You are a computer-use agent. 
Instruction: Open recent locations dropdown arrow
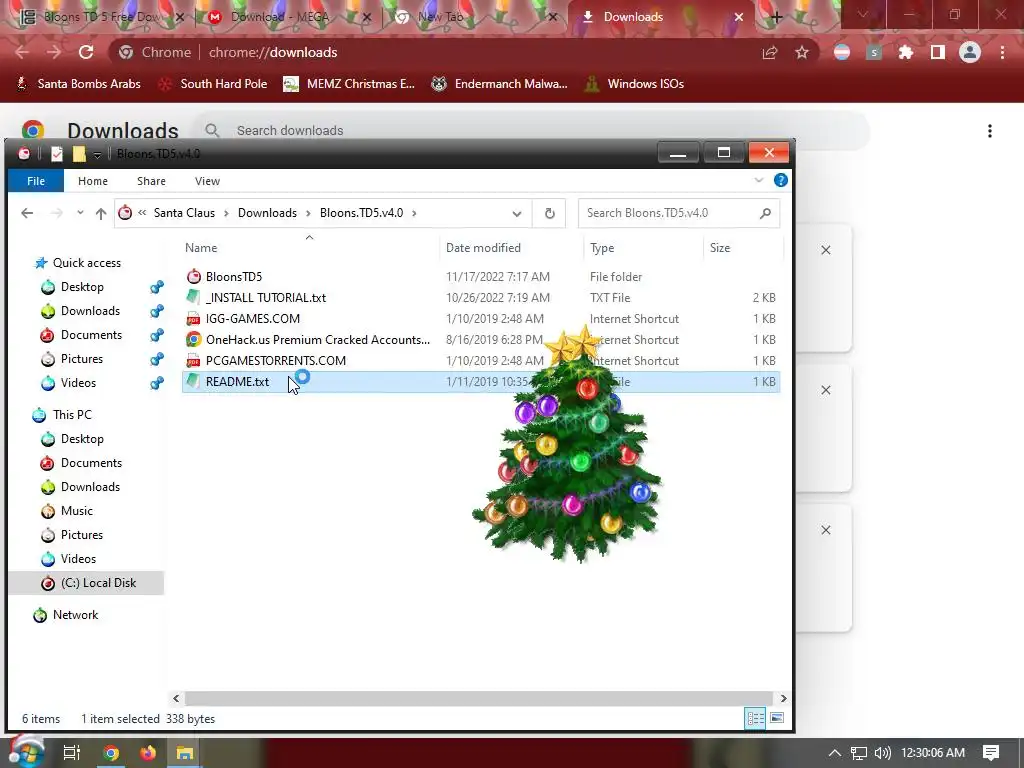tap(80, 213)
